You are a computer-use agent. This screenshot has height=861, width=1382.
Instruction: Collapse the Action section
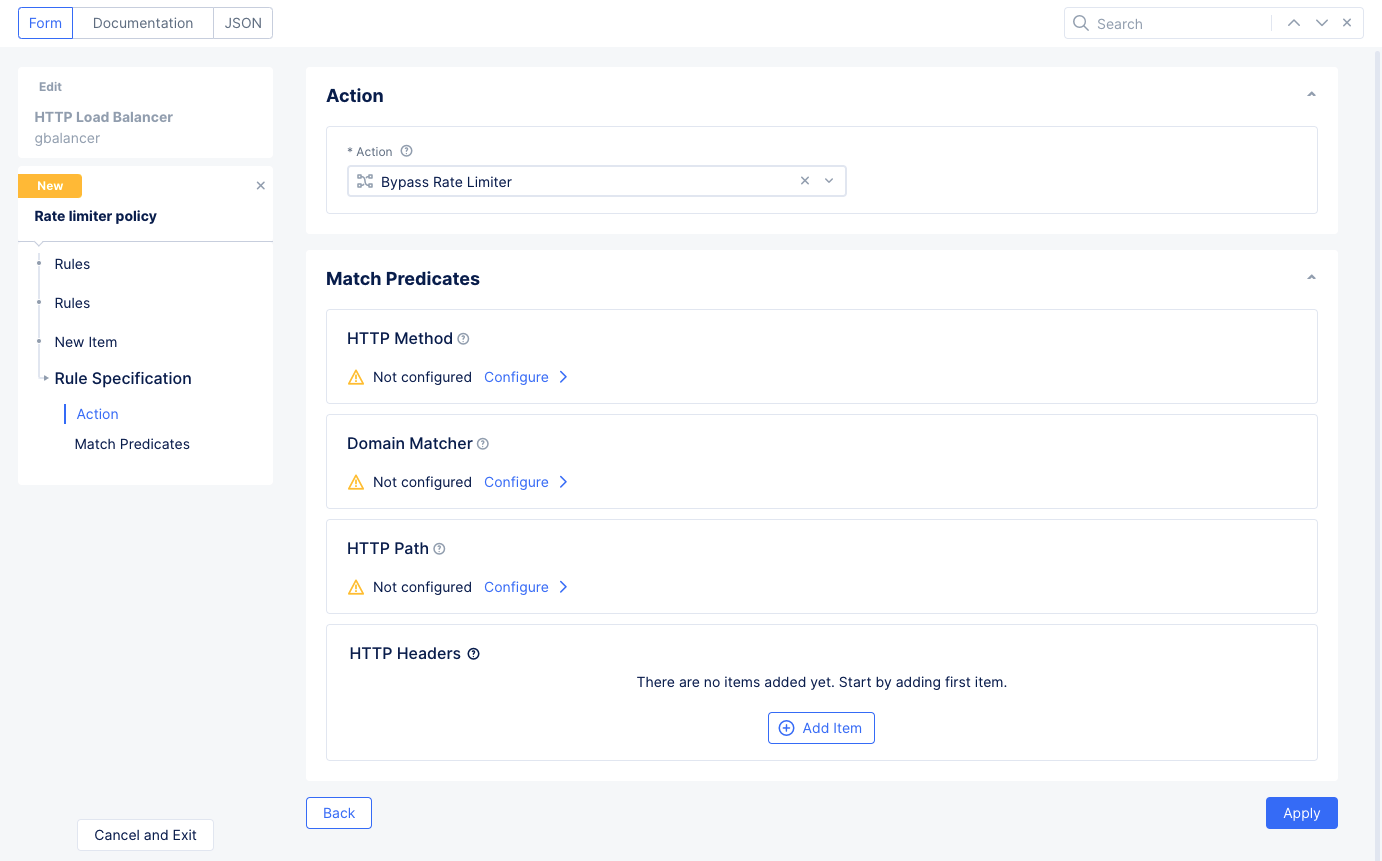[x=1311, y=95]
